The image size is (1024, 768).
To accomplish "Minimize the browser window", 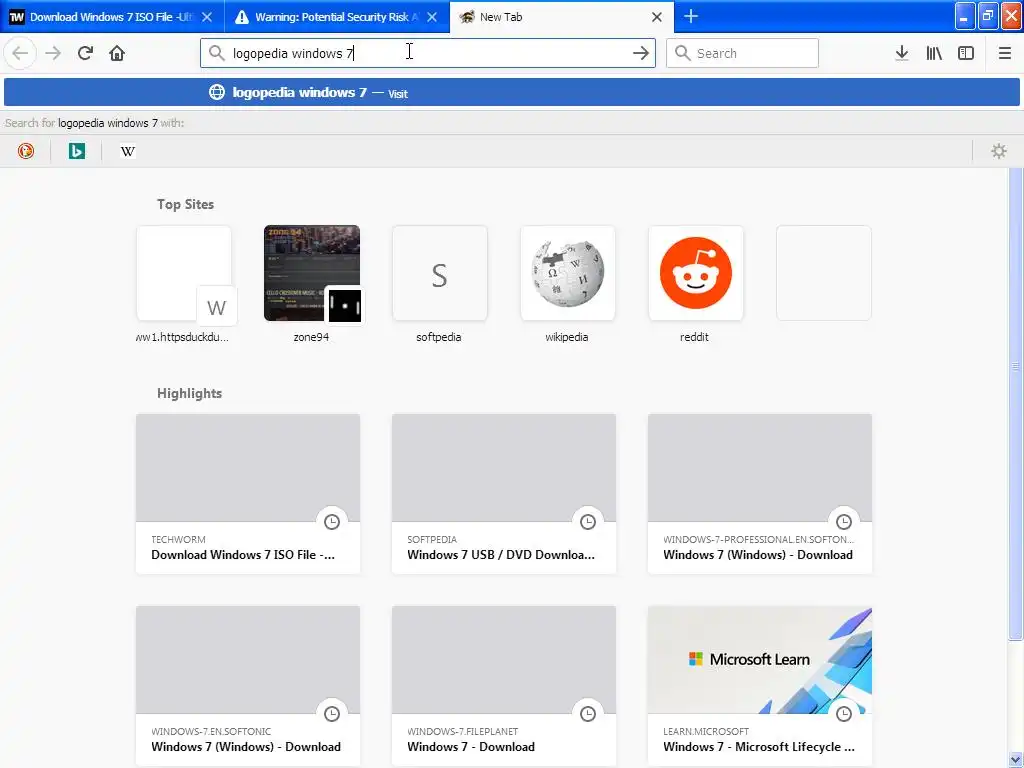I will (965, 16).
